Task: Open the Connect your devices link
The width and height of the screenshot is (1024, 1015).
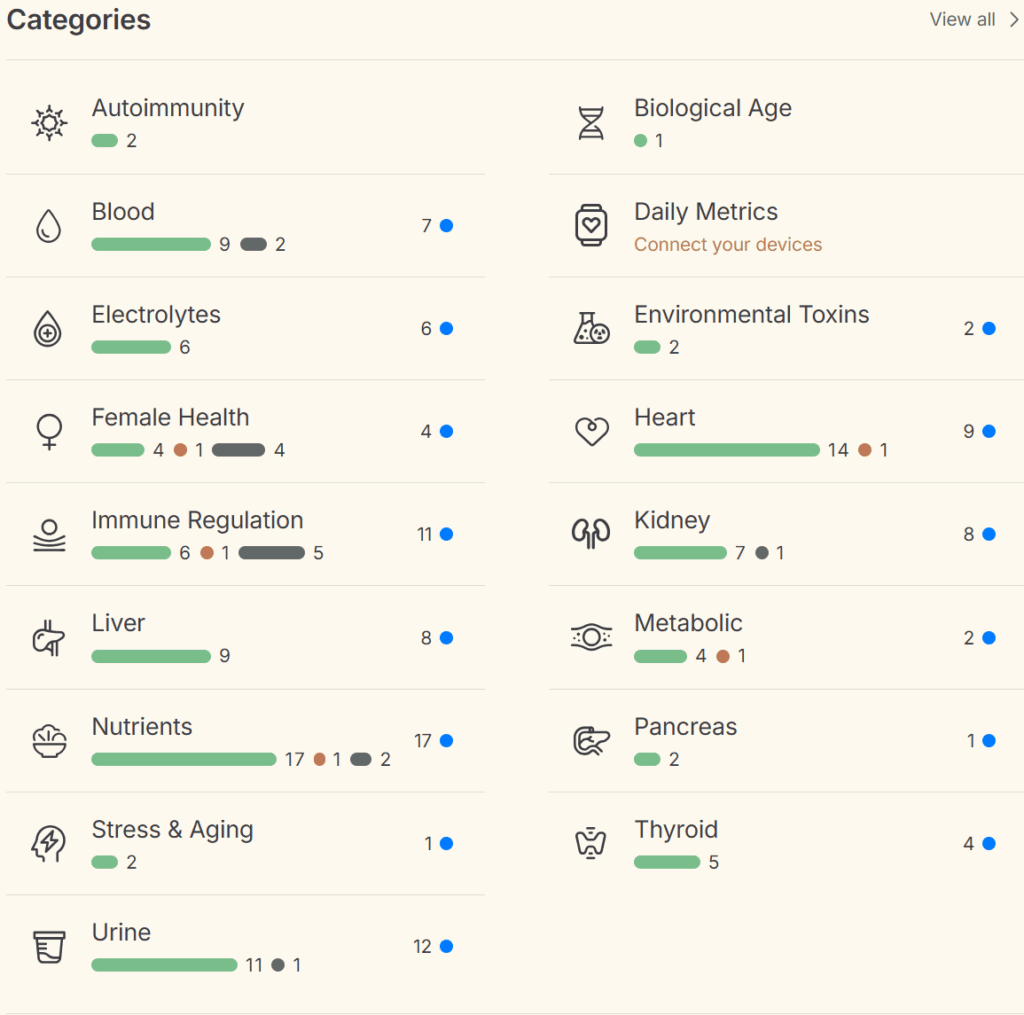Action: pos(728,245)
